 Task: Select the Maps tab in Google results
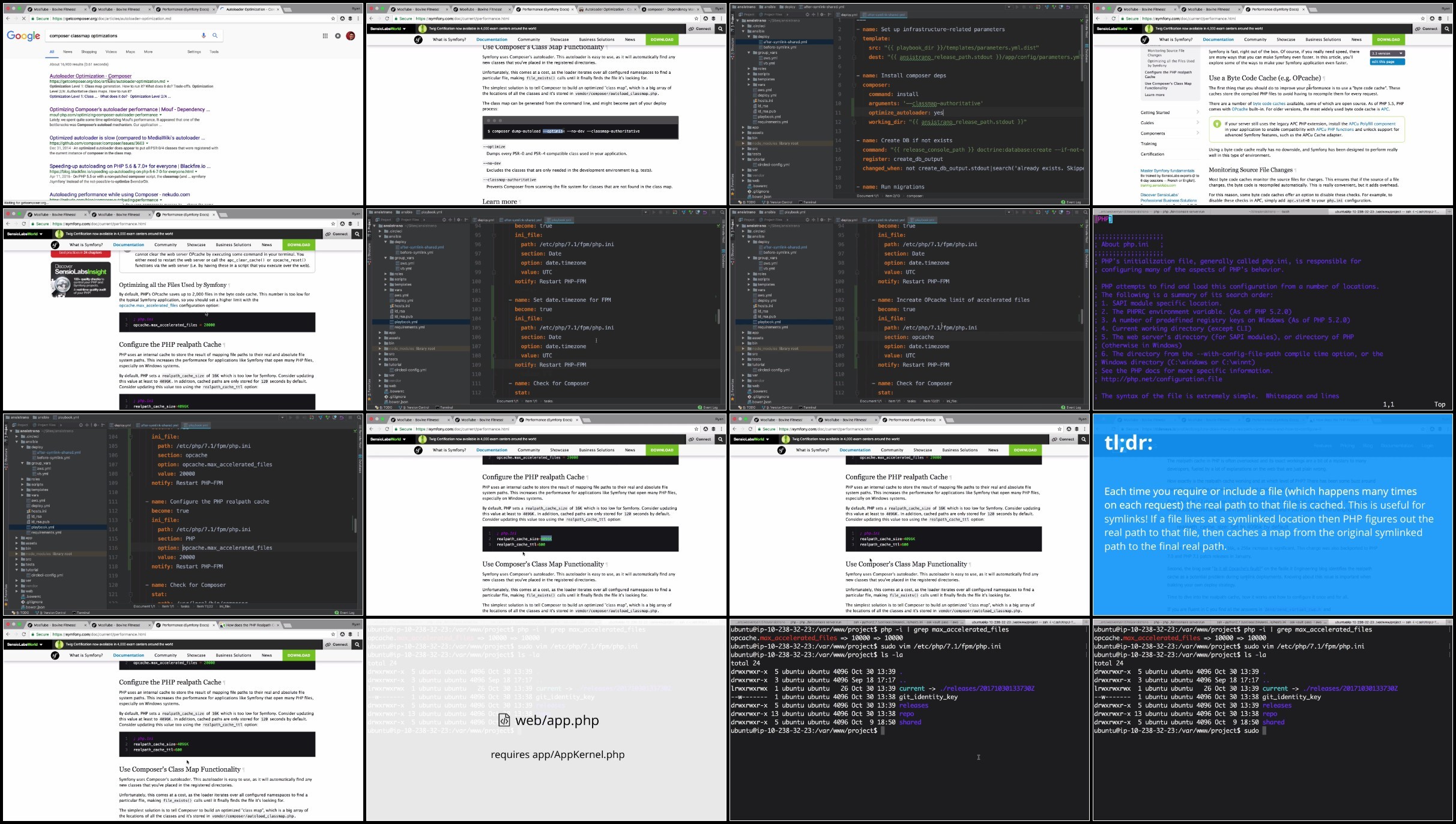[x=130, y=52]
